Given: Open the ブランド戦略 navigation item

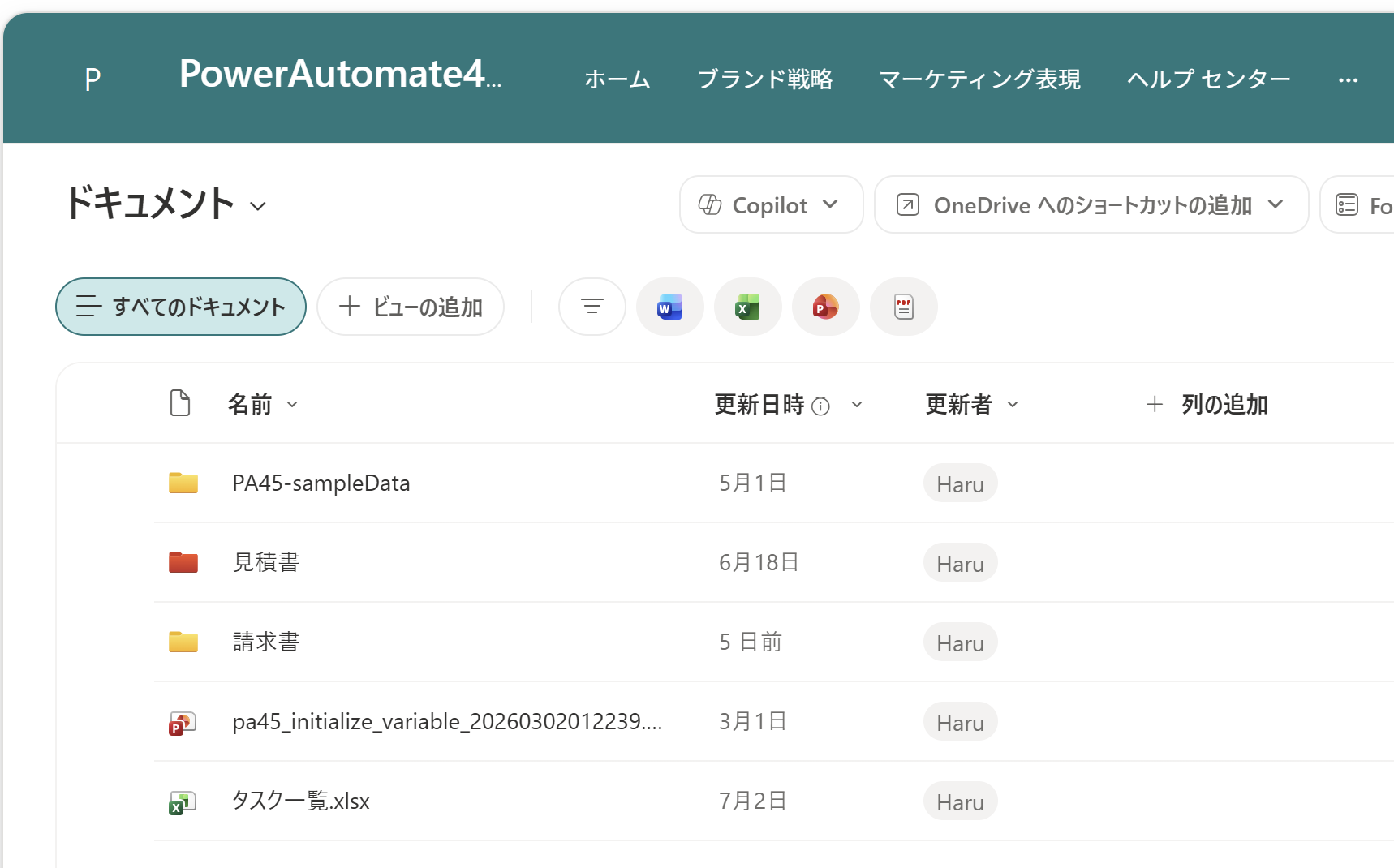Looking at the screenshot, I should tap(765, 79).
